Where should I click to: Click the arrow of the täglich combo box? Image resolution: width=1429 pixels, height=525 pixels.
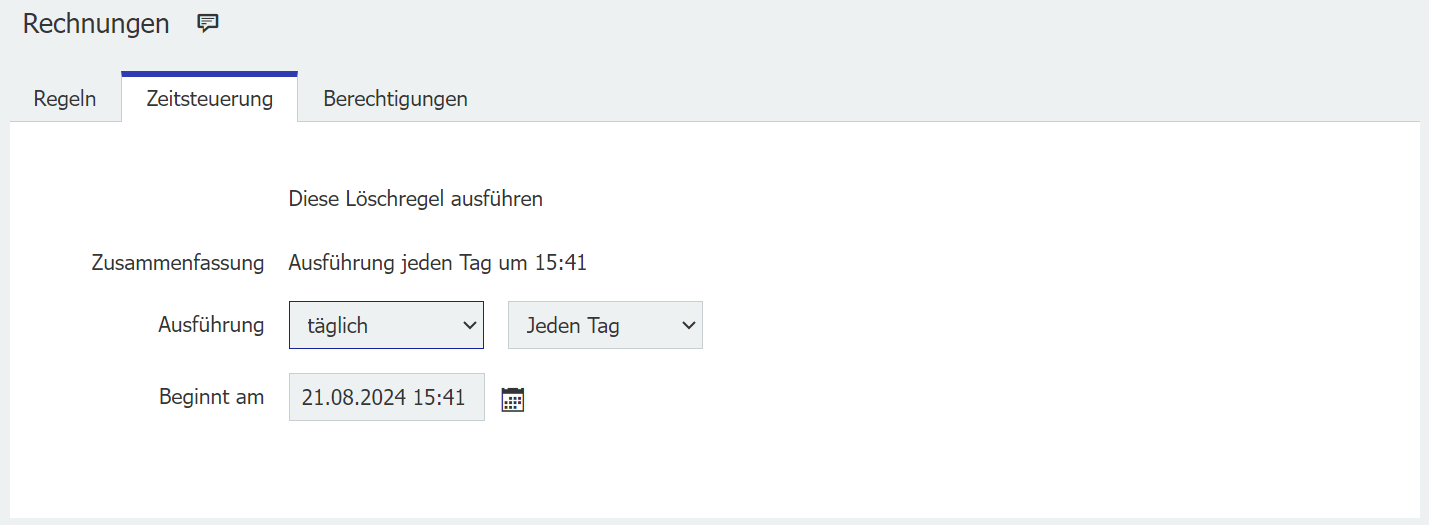pyautogui.click(x=469, y=326)
